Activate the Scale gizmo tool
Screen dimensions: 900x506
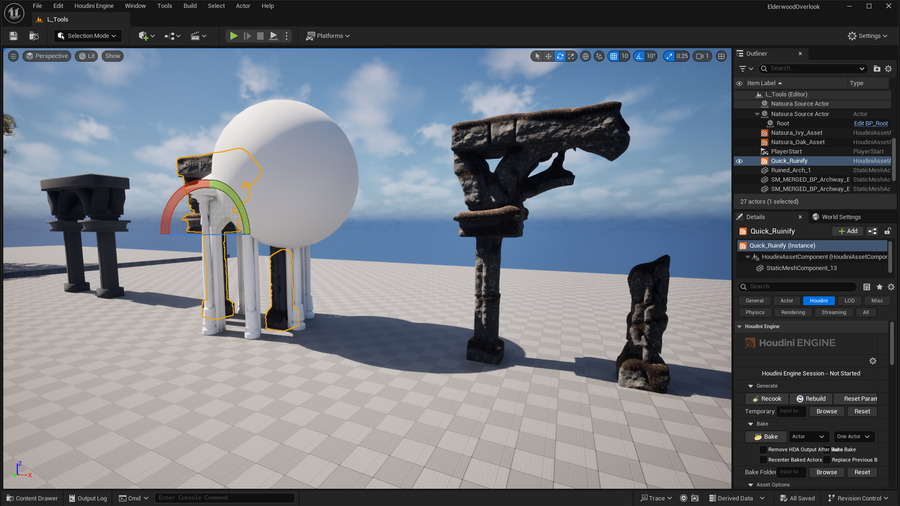tap(571, 56)
